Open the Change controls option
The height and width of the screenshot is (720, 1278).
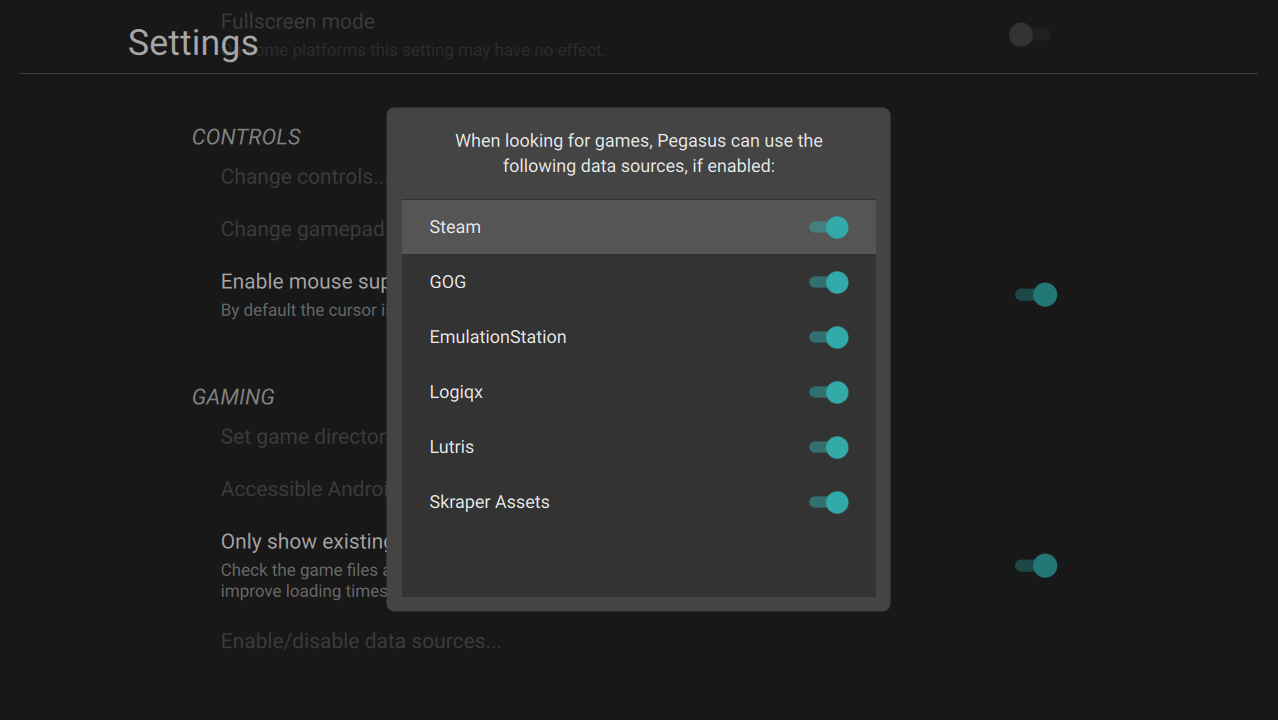tap(303, 177)
